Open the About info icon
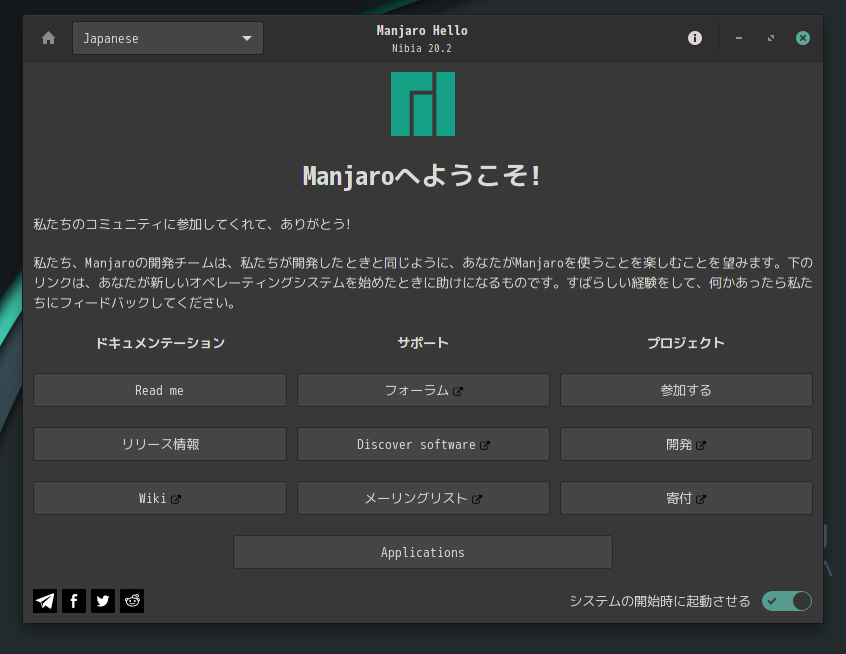This screenshot has height=654, width=846. [695, 38]
